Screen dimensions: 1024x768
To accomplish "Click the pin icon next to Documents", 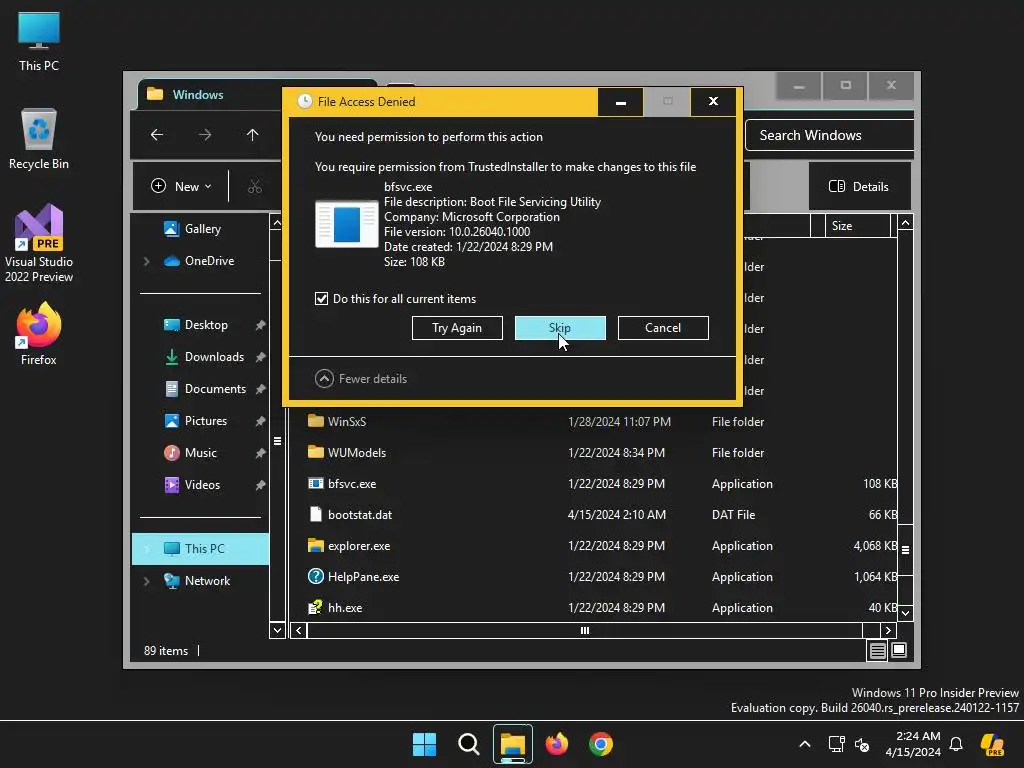I will (260, 389).
